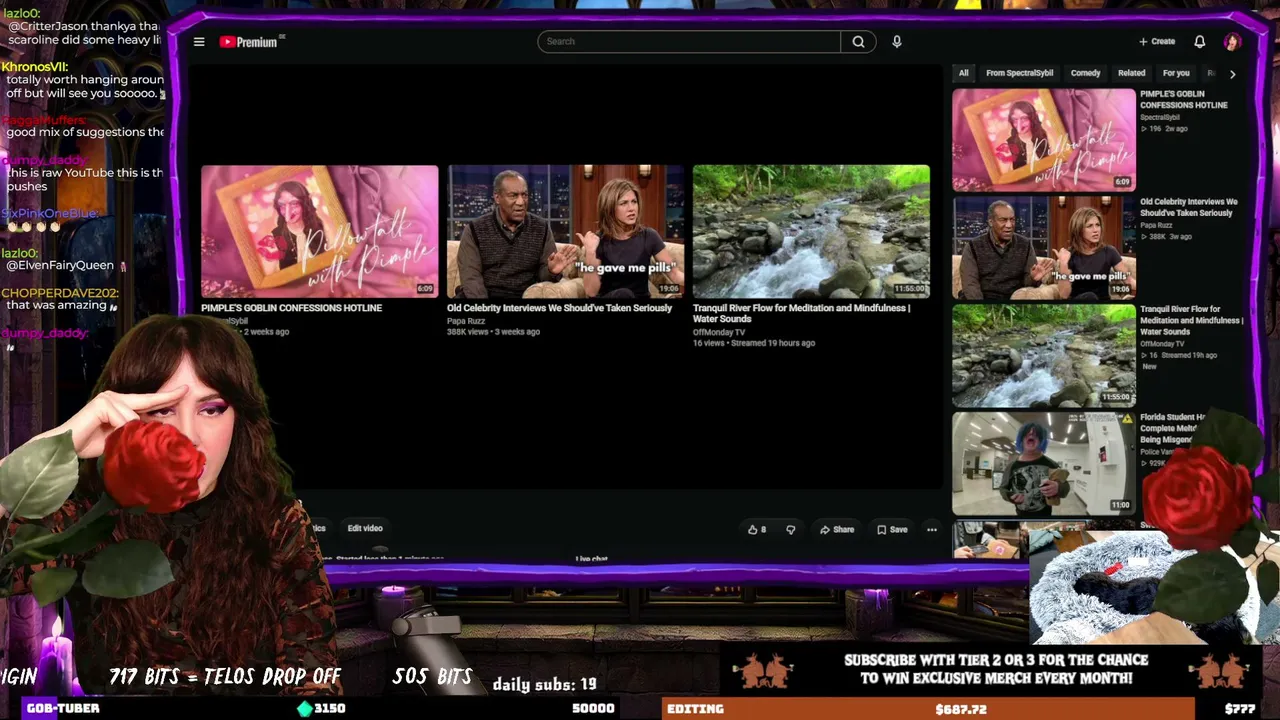Play end-screen Tranquil River Flow thumbnail
Image resolution: width=1280 pixels, height=720 pixels.
811,231
